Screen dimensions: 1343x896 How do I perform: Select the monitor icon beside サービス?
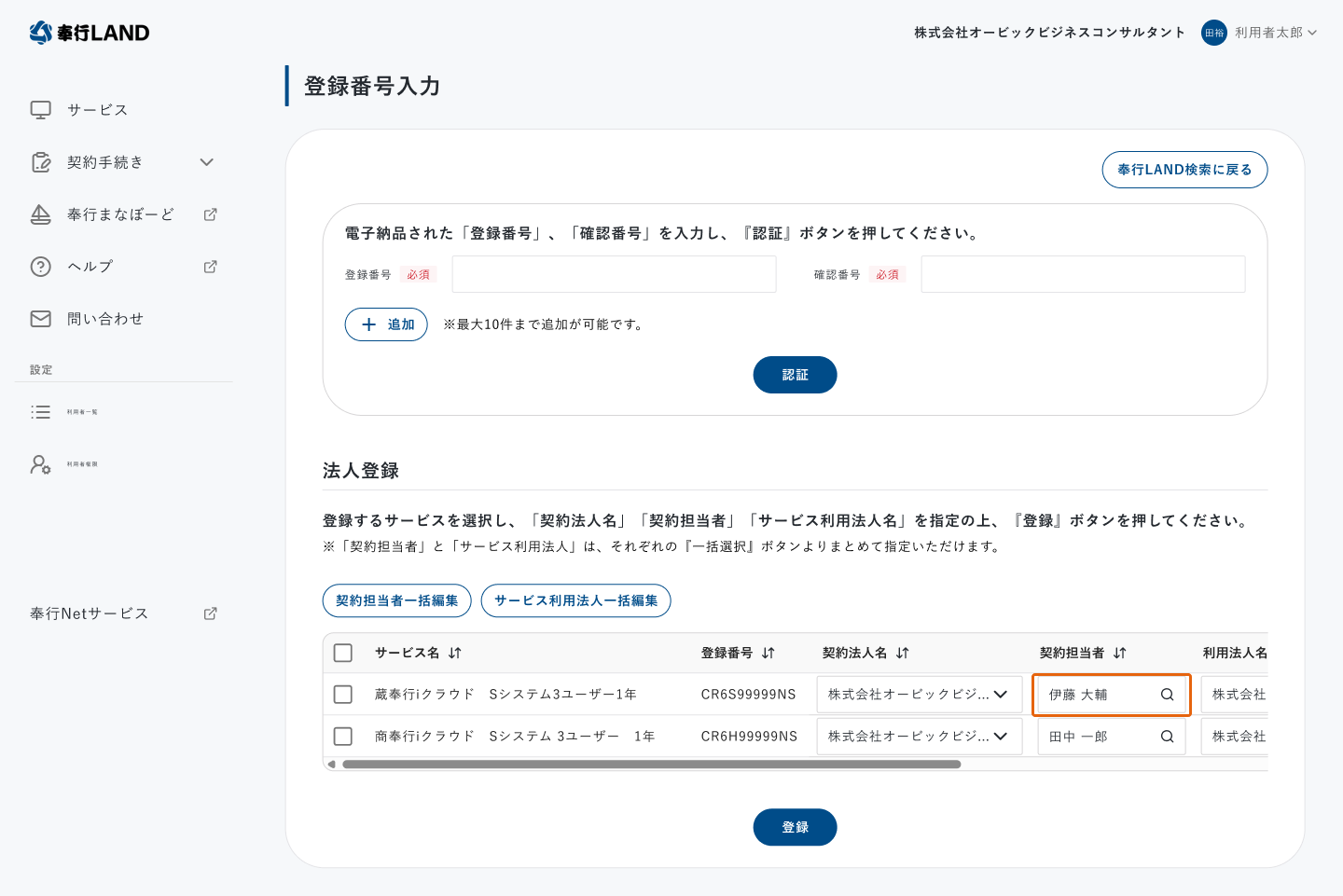coord(40,109)
